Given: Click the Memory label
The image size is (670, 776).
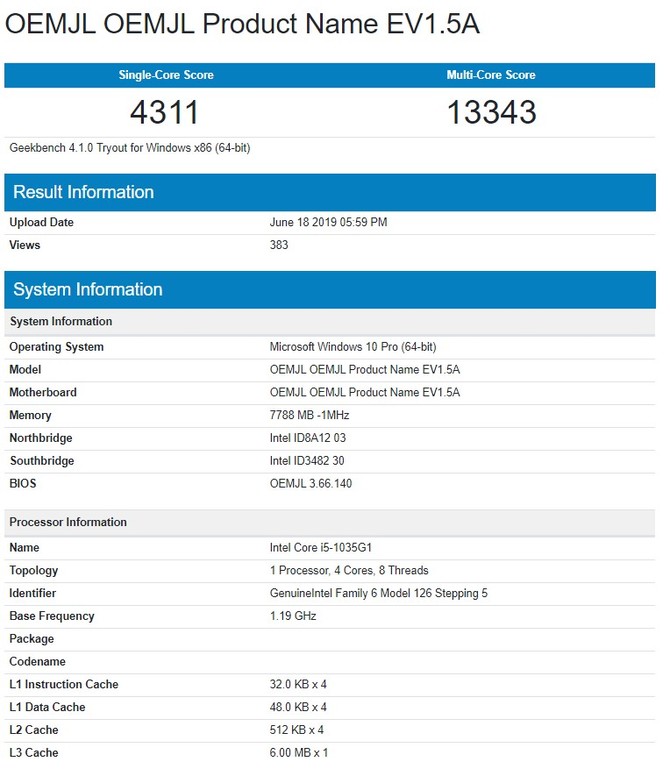Looking at the screenshot, I should pyautogui.click(x=30, y=415).
